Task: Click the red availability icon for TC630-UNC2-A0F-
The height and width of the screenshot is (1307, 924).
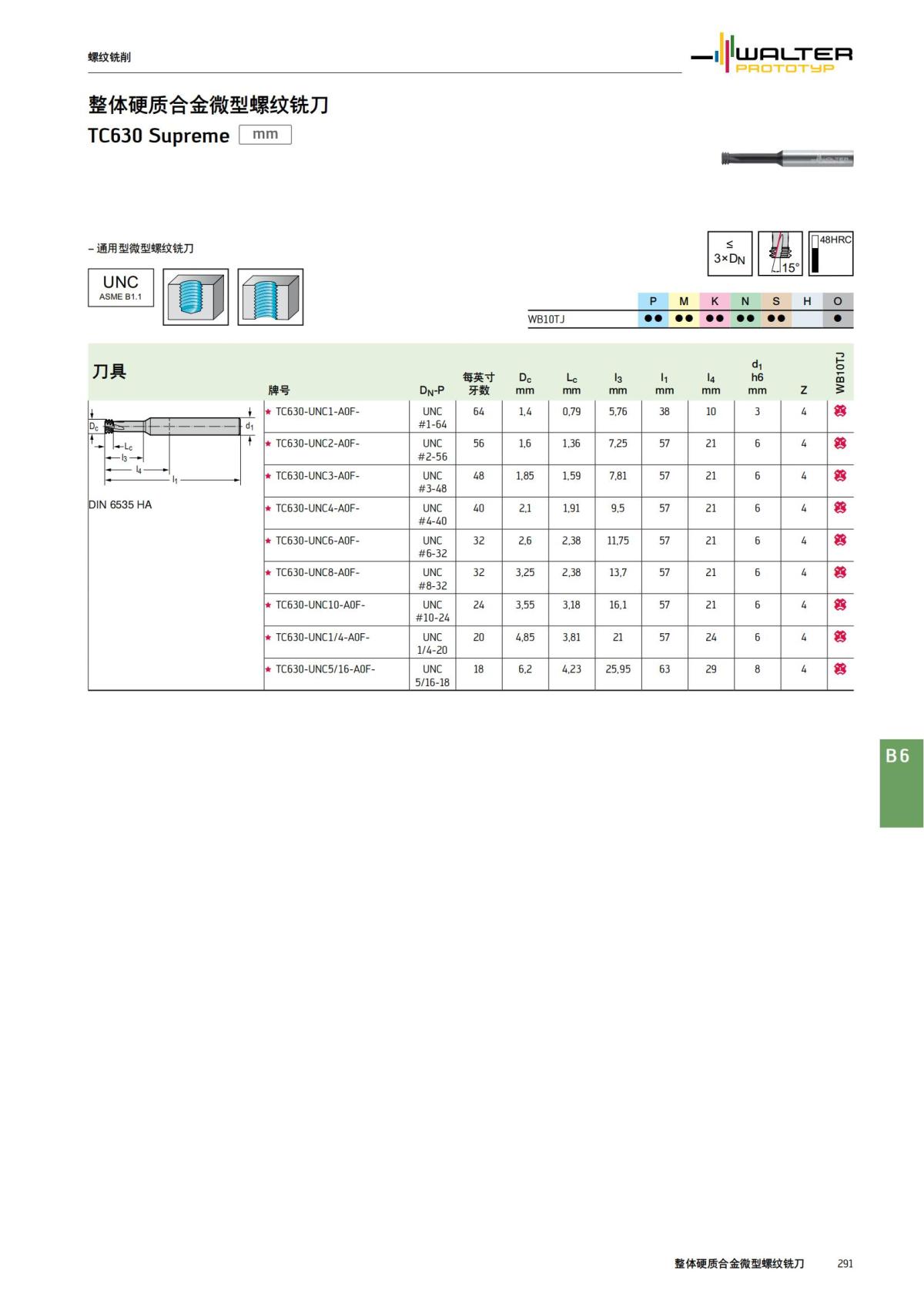Action: (x=840, y=444)
